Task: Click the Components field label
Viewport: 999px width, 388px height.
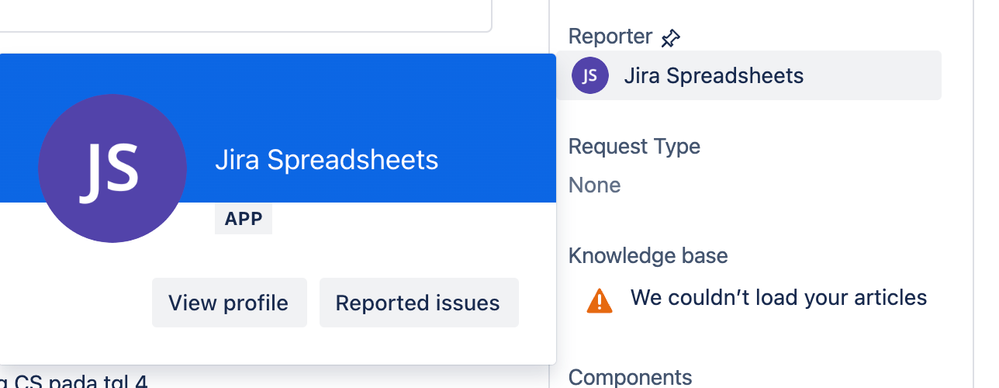Action: (630, 377)
